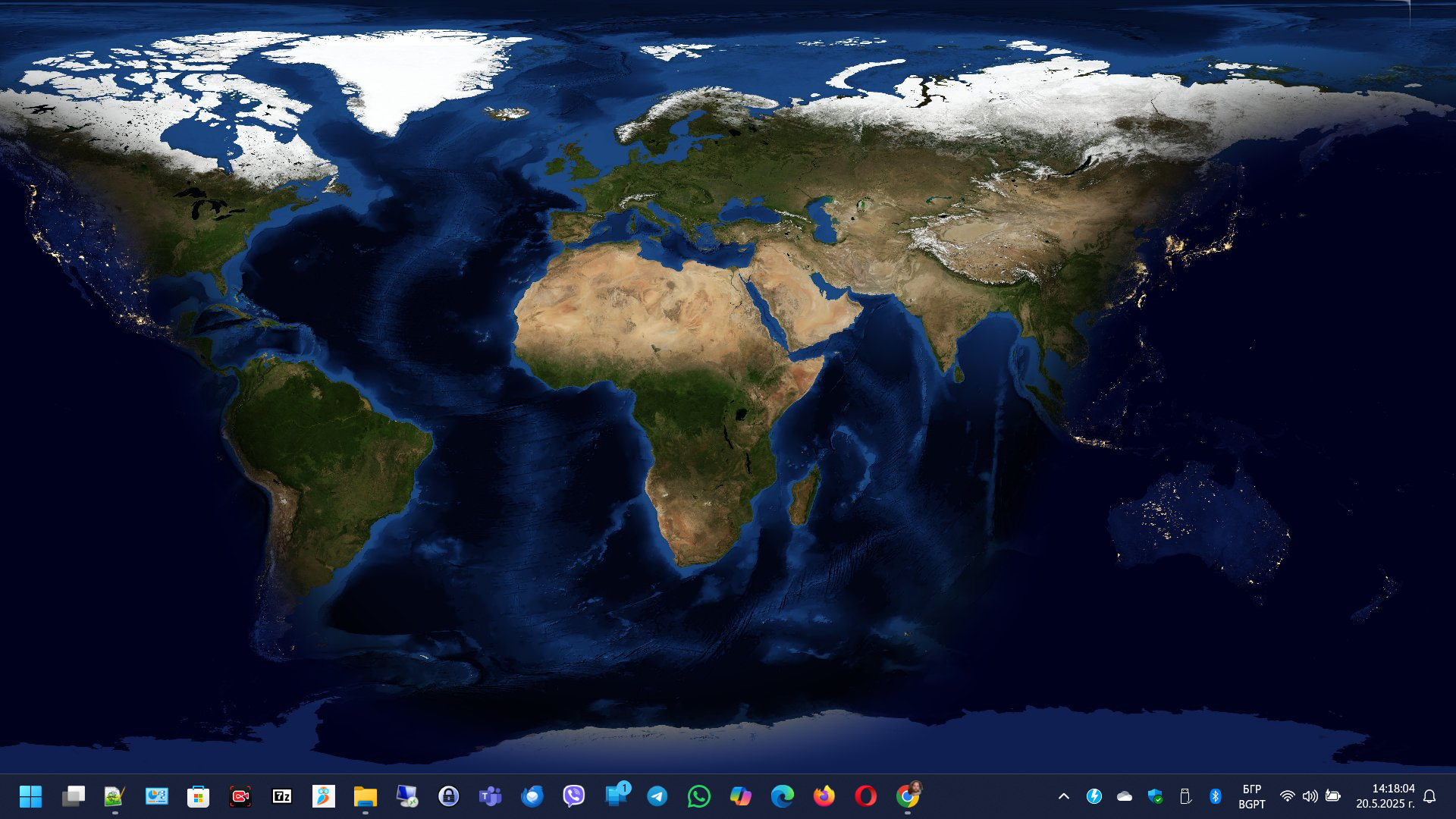Launch Telegram from the taskbar
This screenshot has height=819, width=1456.
tap(657, 796)
